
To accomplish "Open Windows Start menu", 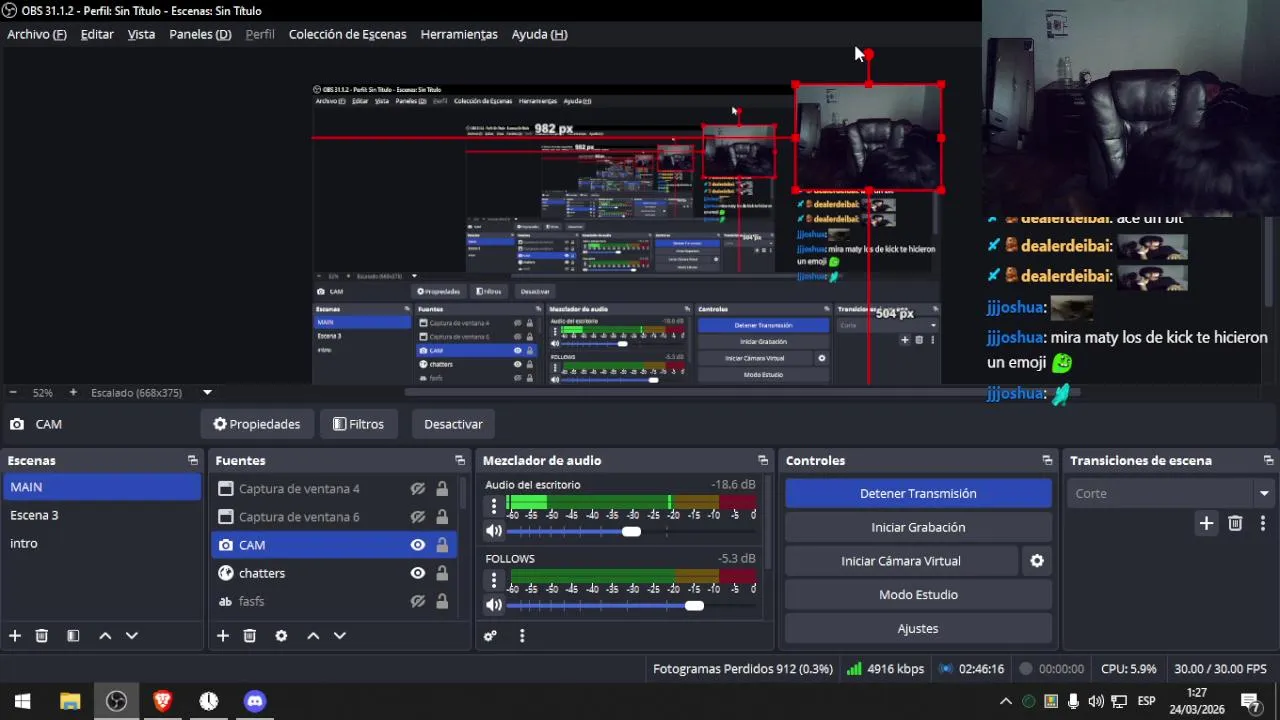I will 23,701.
